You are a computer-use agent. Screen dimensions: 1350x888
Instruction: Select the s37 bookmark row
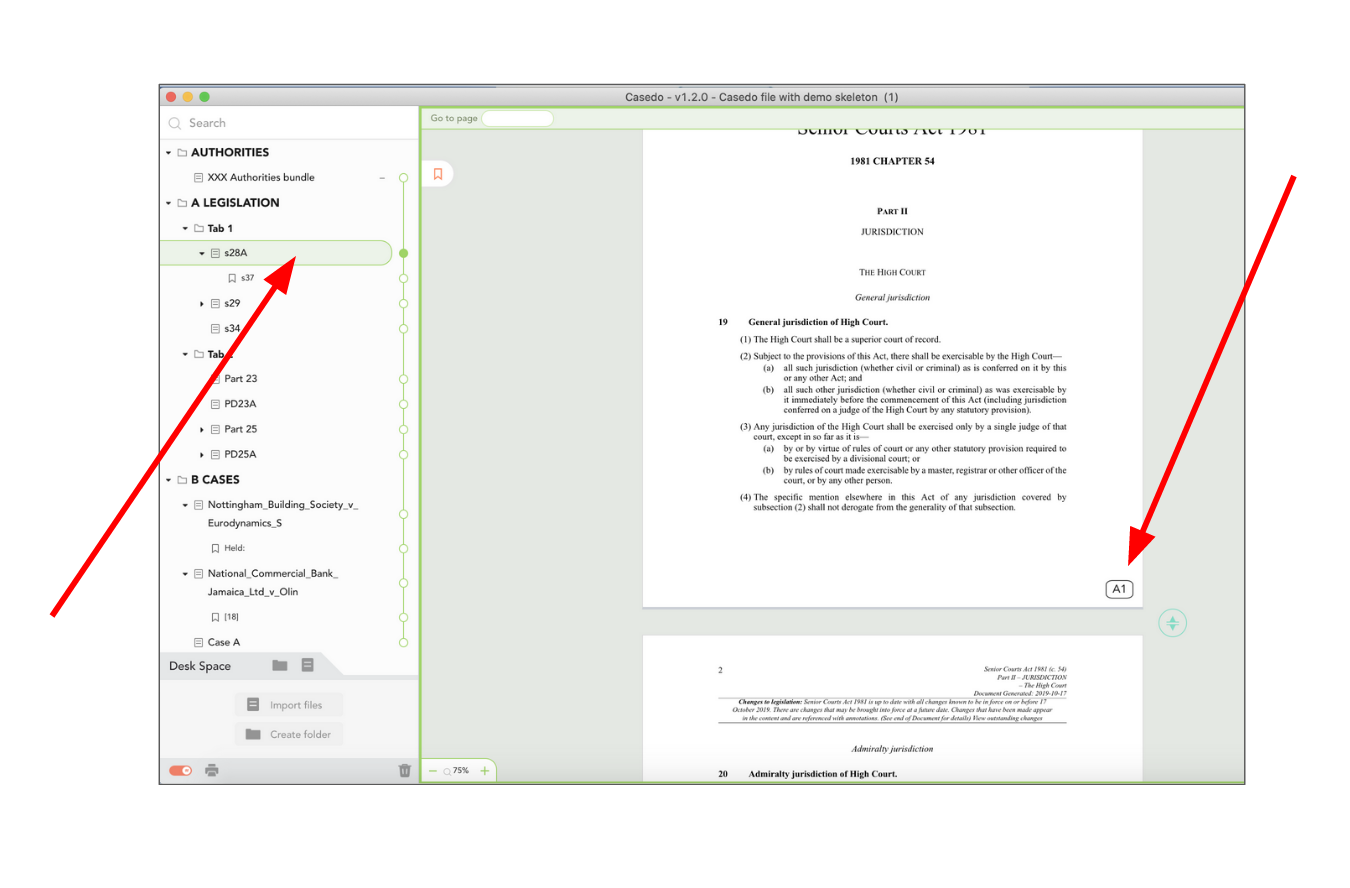[248, 278]
